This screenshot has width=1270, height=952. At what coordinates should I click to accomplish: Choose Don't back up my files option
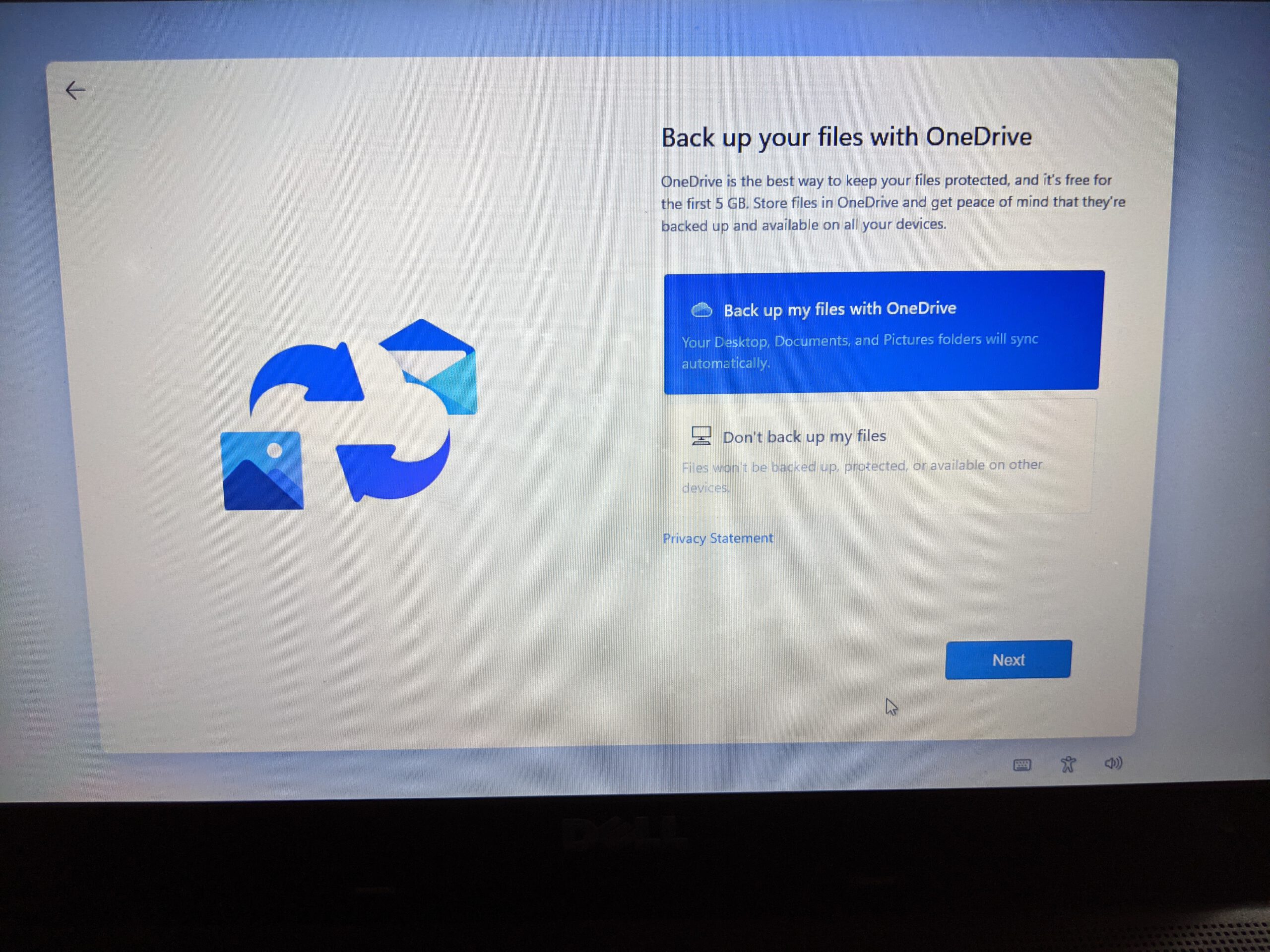click(x=880, y=456)
